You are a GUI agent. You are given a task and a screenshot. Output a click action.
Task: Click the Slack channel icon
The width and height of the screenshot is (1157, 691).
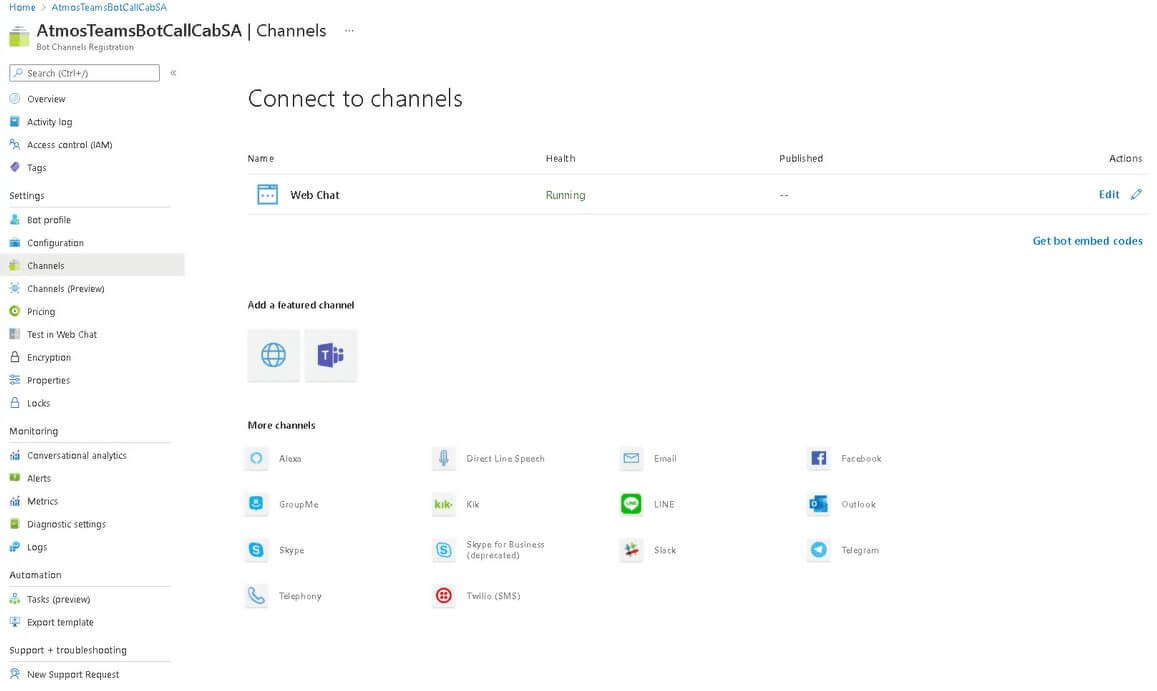(631, 550)
